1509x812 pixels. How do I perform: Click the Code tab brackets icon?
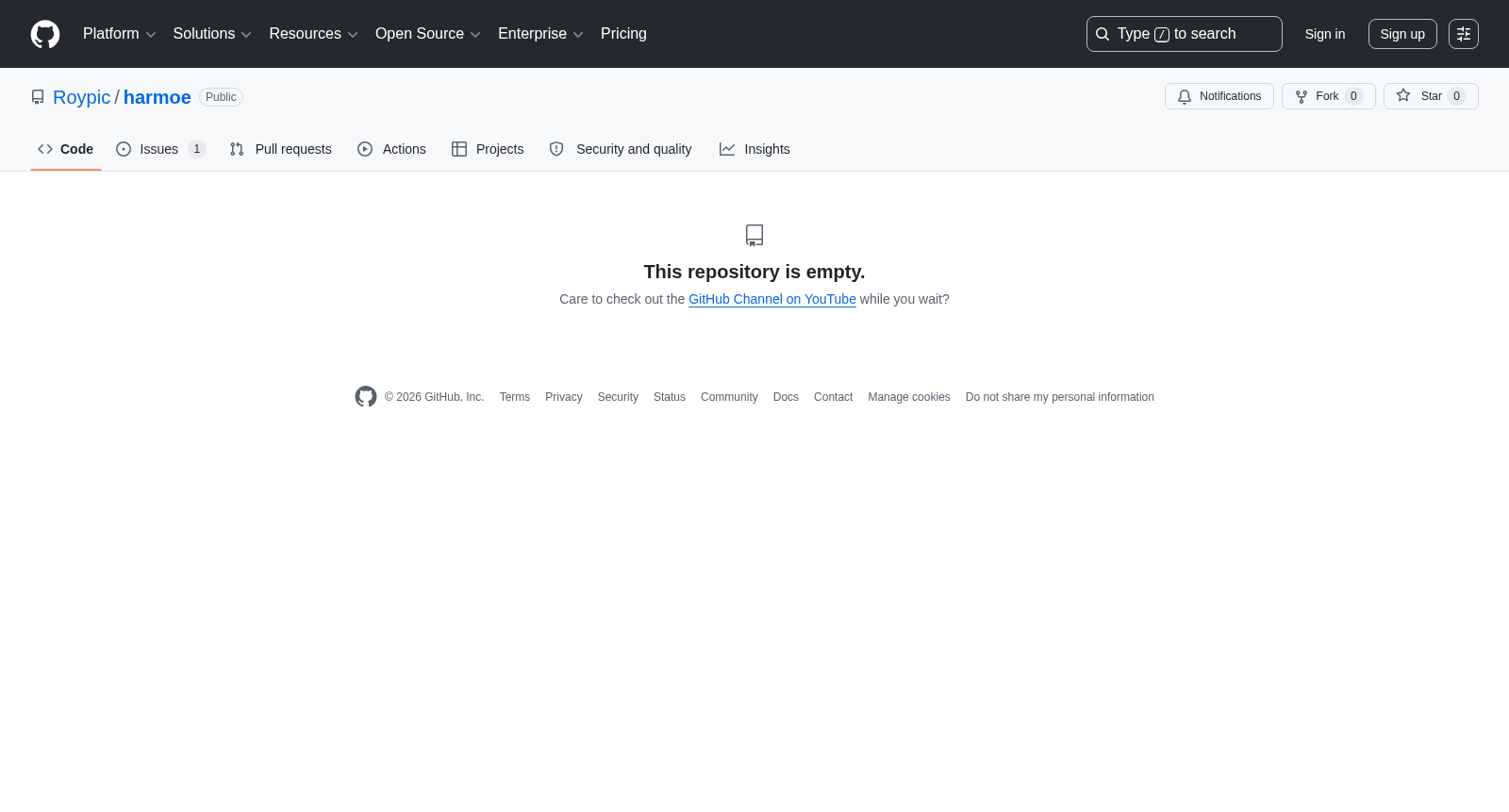[x=45, y=149]
